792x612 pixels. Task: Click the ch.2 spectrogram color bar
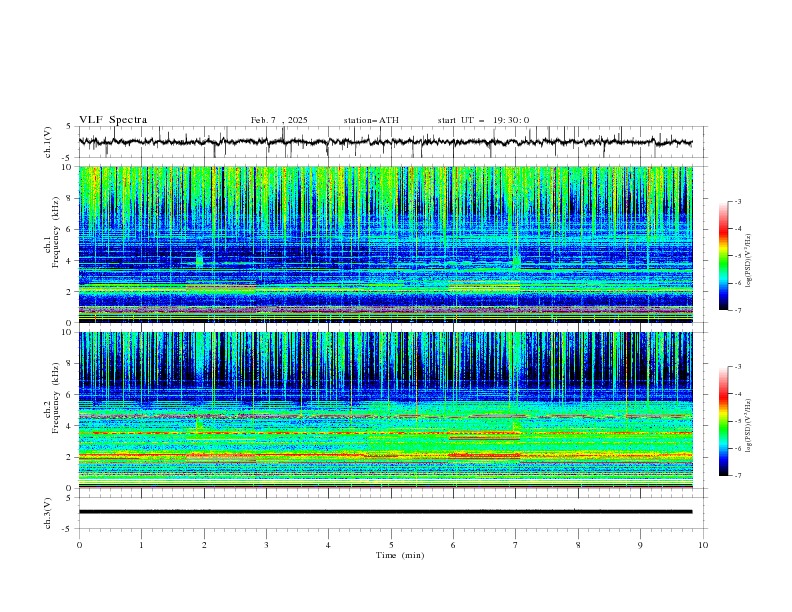[x=723, y=421]
